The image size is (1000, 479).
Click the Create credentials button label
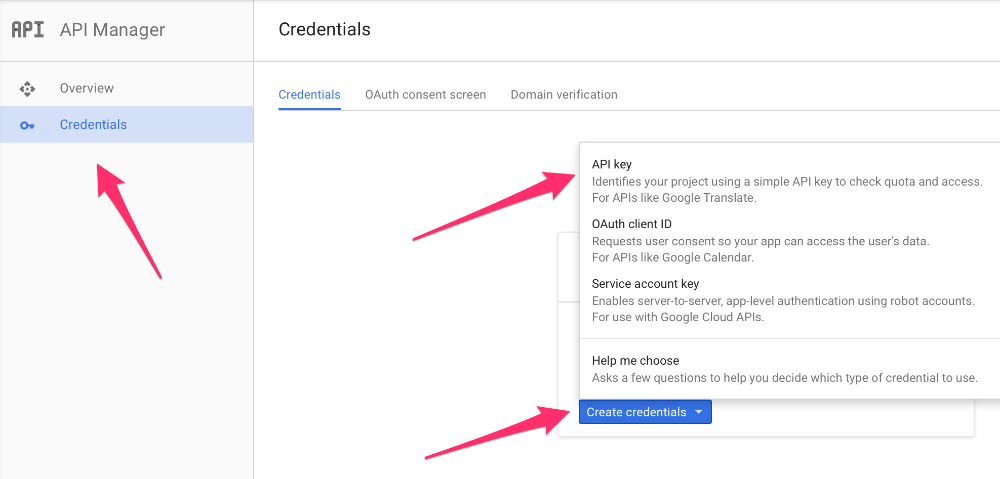coord(636,412)
